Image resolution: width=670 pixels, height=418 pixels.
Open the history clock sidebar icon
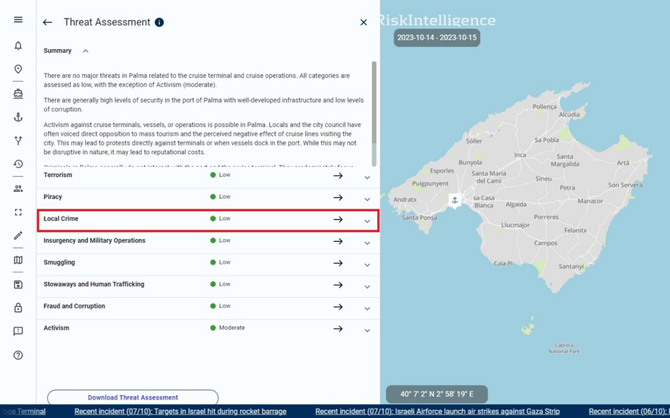(18, 164)
